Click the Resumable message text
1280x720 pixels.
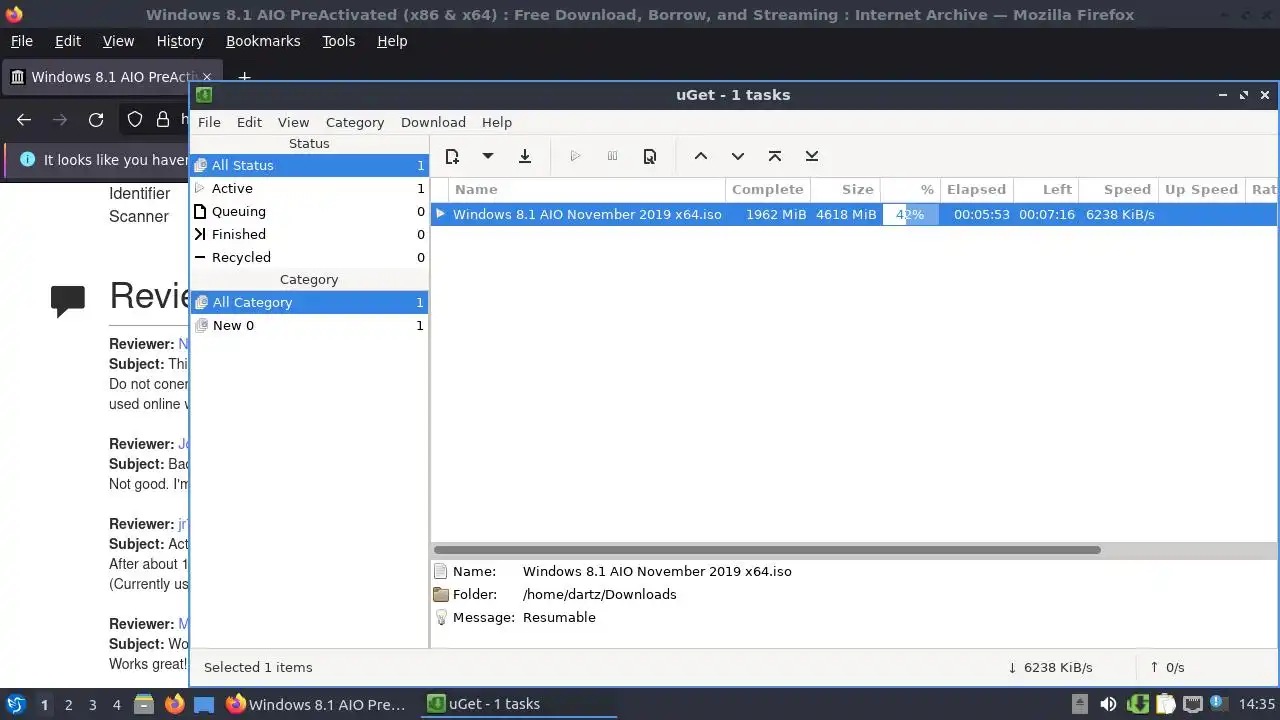click(559, 617)
